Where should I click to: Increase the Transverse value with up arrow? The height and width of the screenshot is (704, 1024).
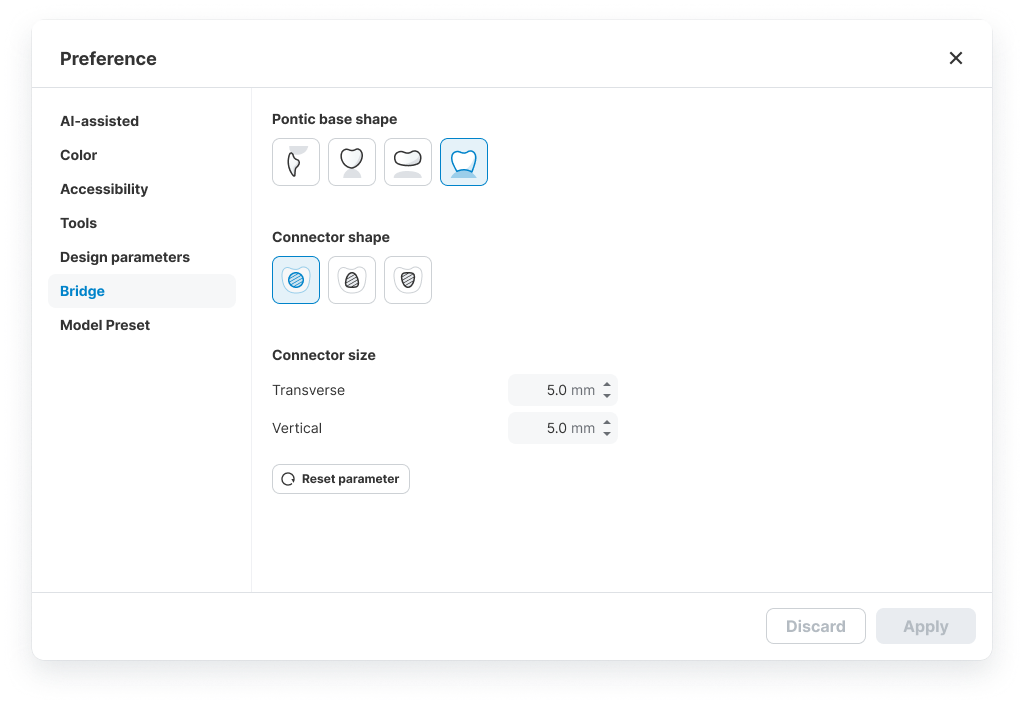(x=607, y=384)
